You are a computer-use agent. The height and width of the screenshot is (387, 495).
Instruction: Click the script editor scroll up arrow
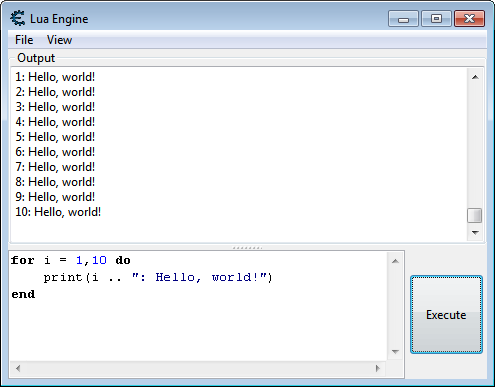click(x=395, y=261)
